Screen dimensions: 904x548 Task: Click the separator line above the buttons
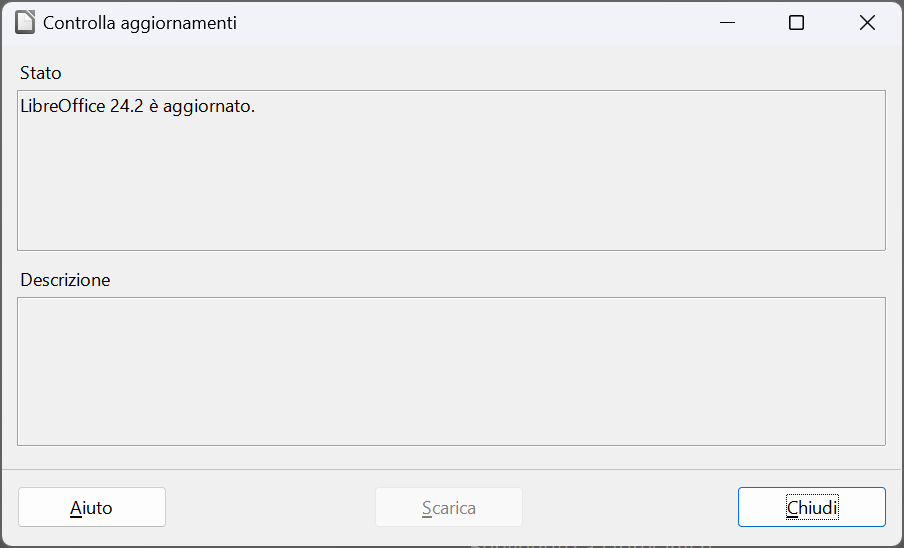click(x=451, y=470)
